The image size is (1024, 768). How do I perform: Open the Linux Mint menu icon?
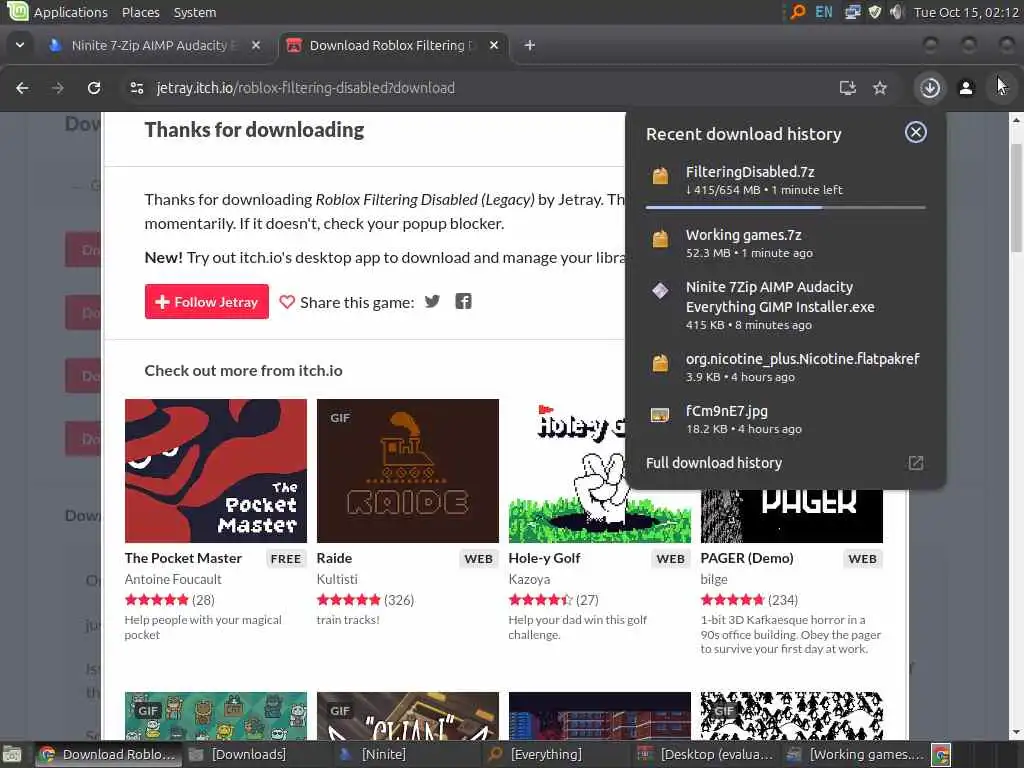point(16,11)
